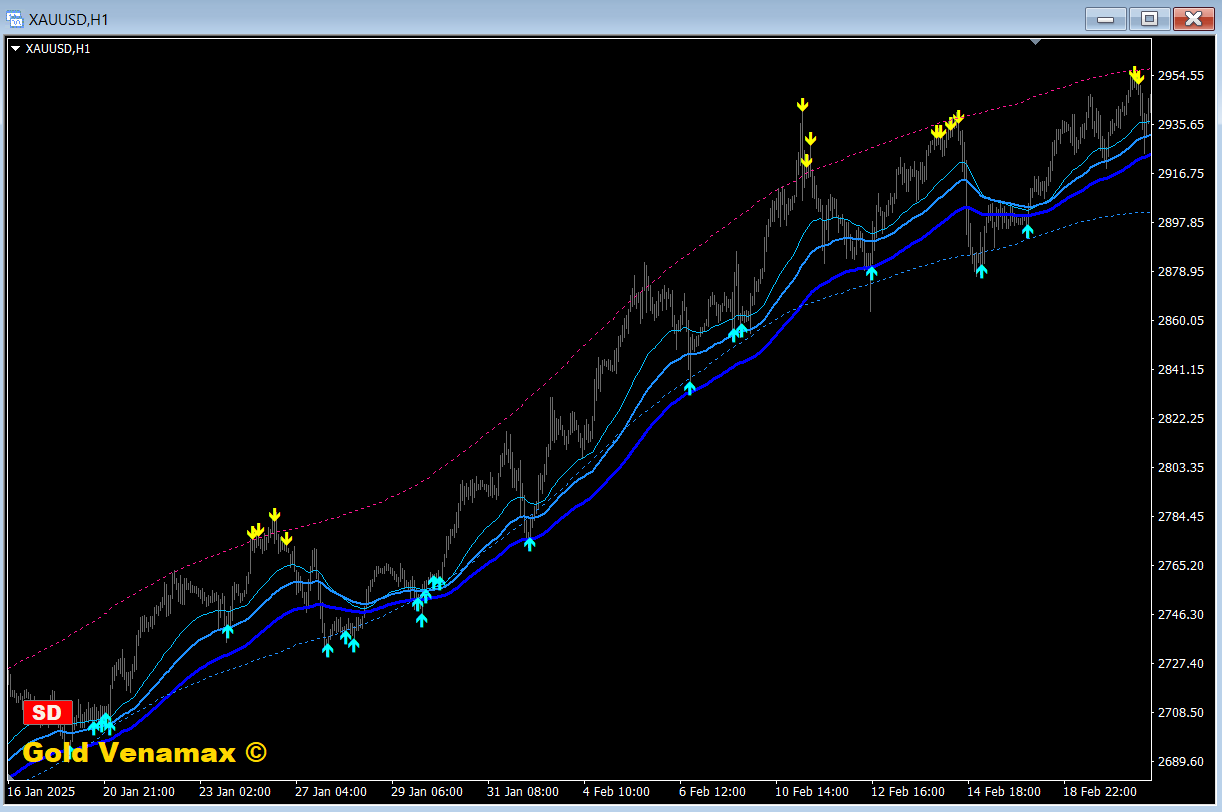Image resolution: width=1222 pixels, height=812 pixels.
Task: Click the 12 Feb 16:00 time label
Action: (x=907, y=792)
